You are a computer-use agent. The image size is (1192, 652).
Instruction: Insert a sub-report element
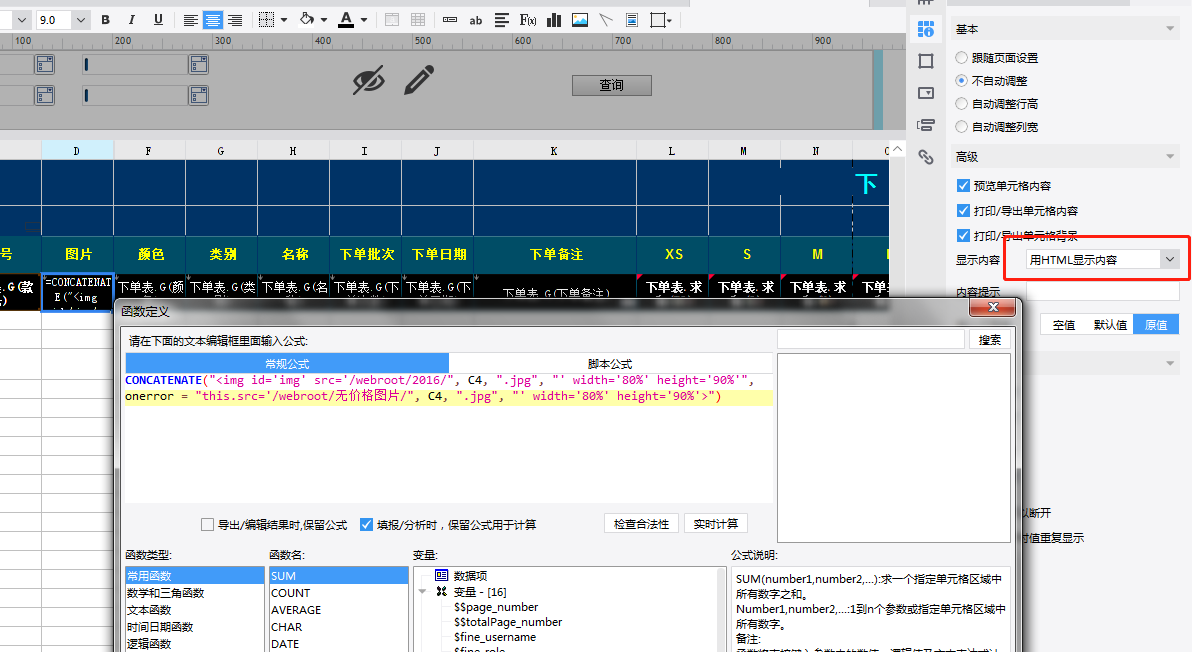pos(632,20)
